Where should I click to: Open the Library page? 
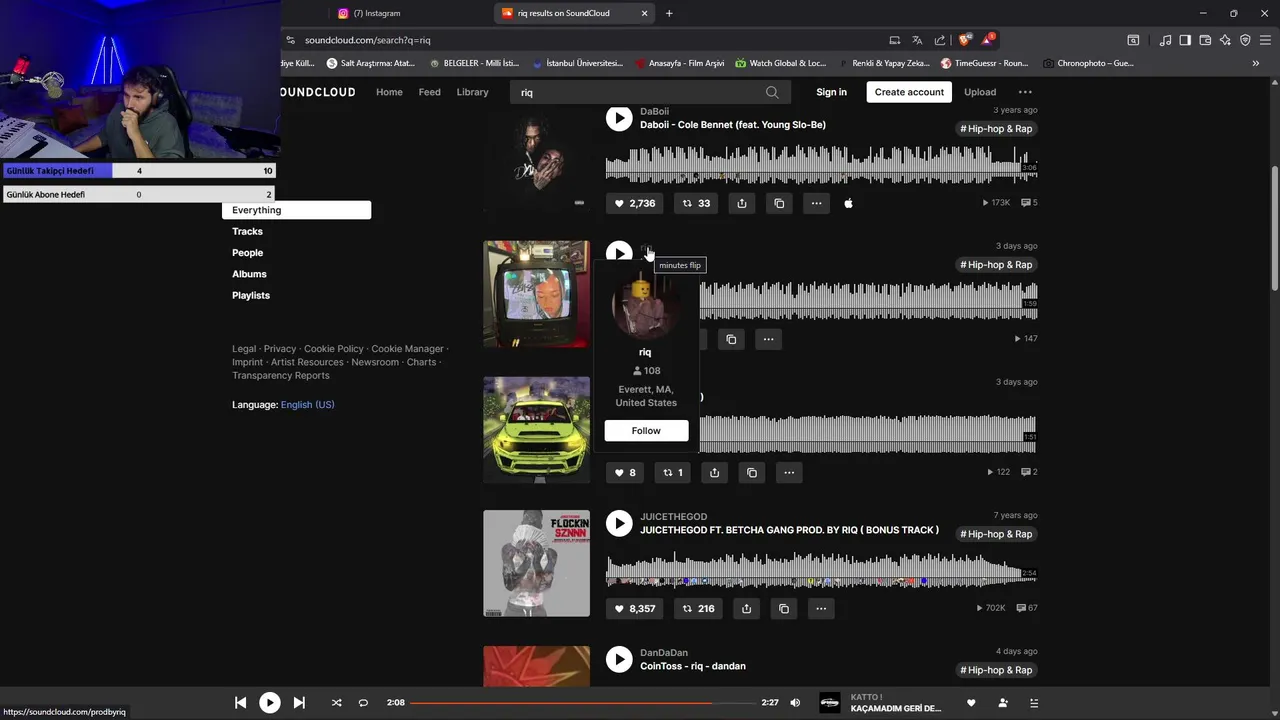pyautogui.click(x=472, y=92)
